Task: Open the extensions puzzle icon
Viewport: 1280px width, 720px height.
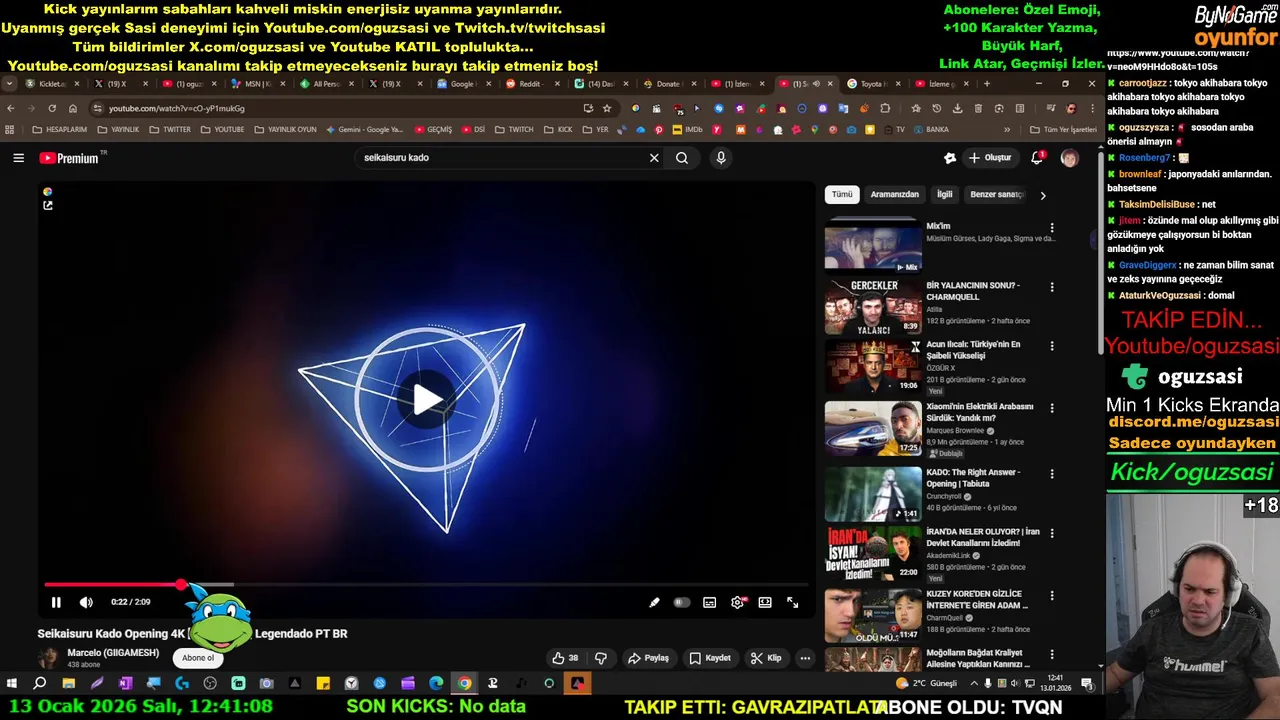Action: click(x=885, y=108)
